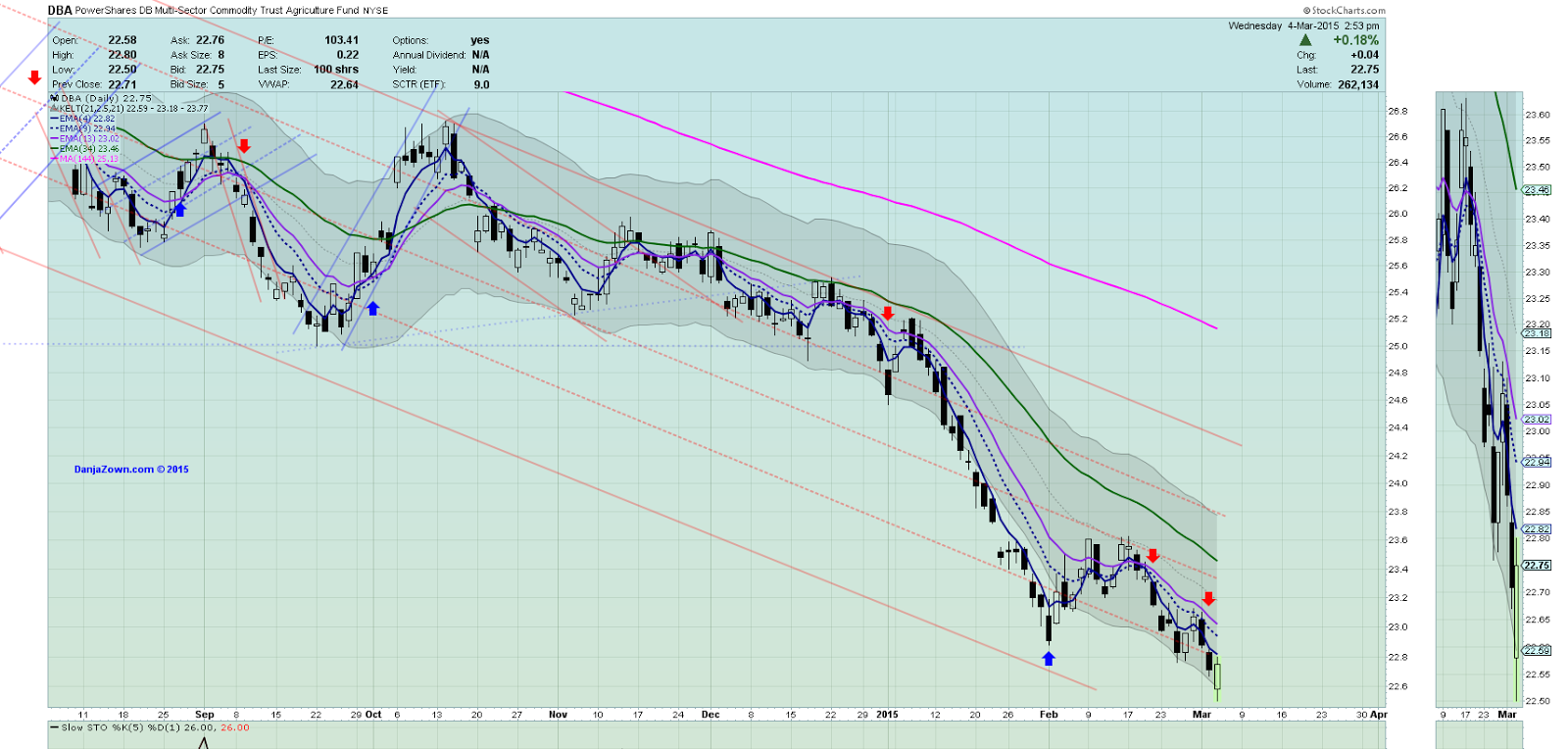This screenshot has height=749, width=1568.
Task: Click the boxed 22.59 value in zoom panel
Action: point(1537,650)
